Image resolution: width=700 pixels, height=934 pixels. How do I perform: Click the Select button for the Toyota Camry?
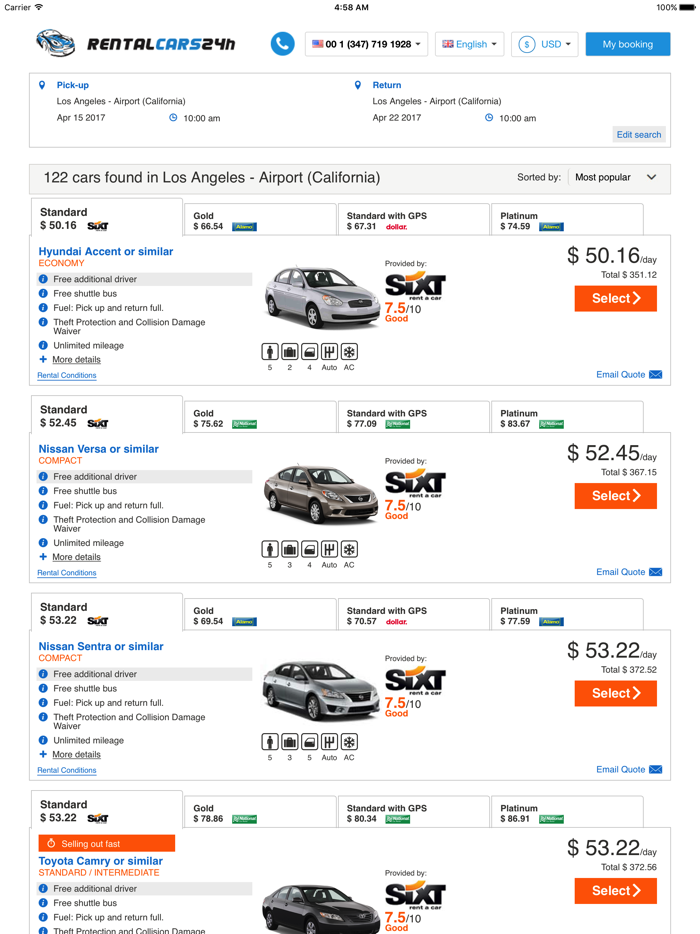coord(615,890)
